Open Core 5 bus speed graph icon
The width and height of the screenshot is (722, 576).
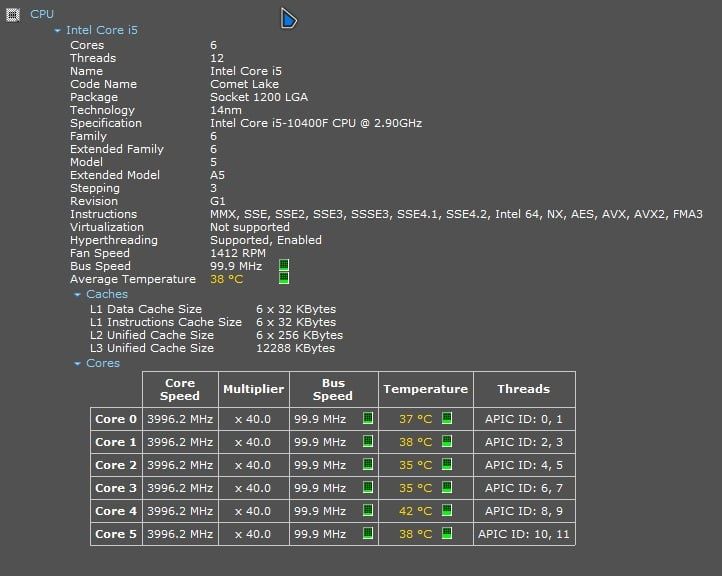368,533
